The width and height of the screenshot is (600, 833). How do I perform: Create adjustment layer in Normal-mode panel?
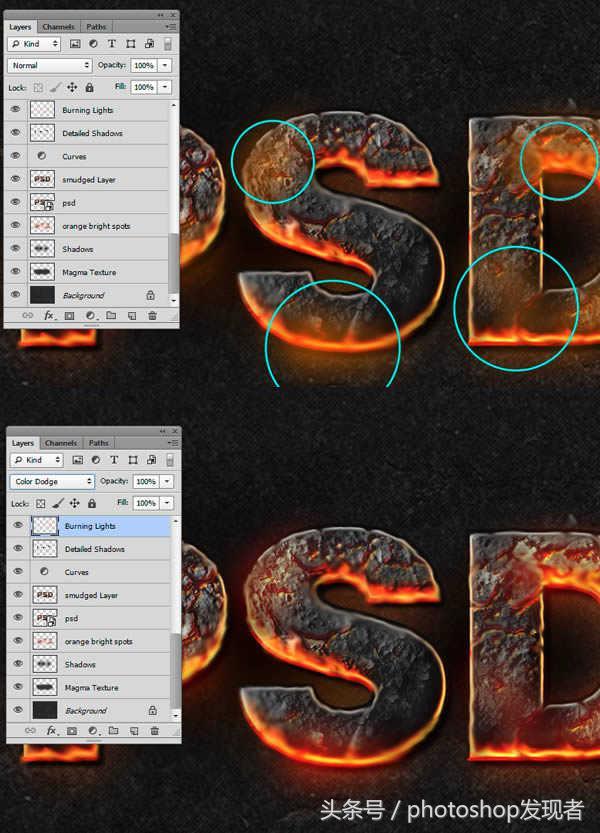[90, 316]
